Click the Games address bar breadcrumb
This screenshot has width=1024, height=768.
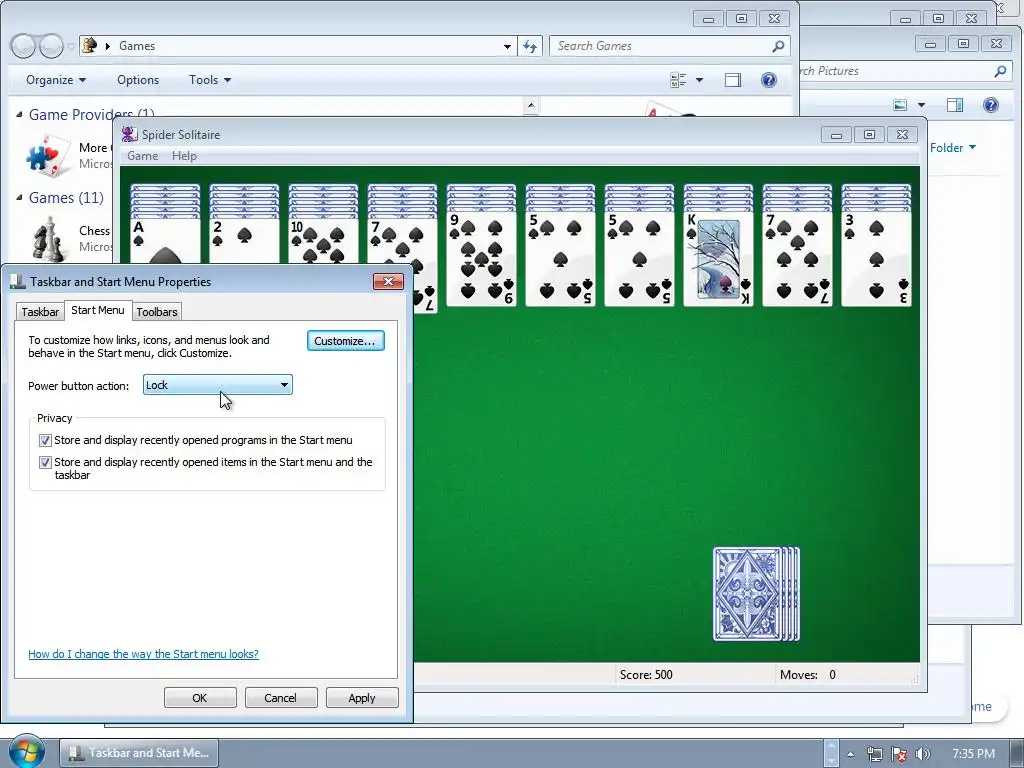coord(137,46)
